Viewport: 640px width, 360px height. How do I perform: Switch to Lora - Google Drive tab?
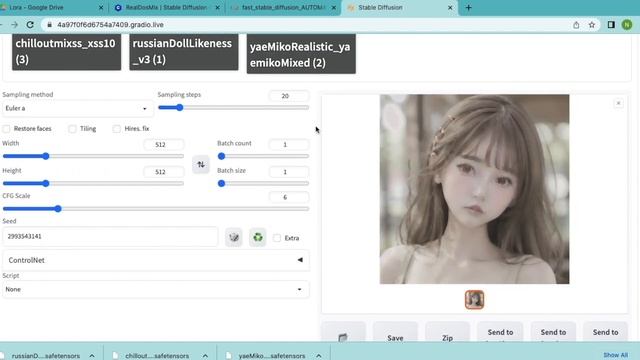[x=51, y=8]
